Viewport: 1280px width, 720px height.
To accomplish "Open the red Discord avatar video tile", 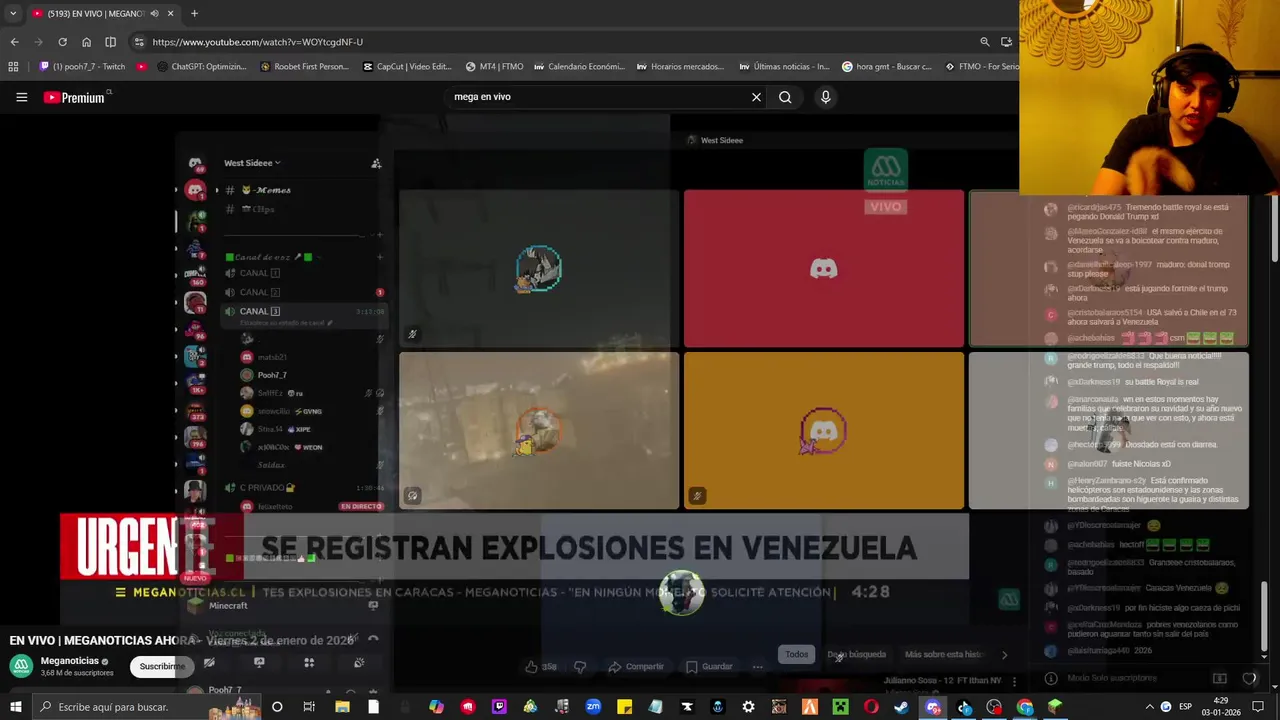I will (824, 269).
